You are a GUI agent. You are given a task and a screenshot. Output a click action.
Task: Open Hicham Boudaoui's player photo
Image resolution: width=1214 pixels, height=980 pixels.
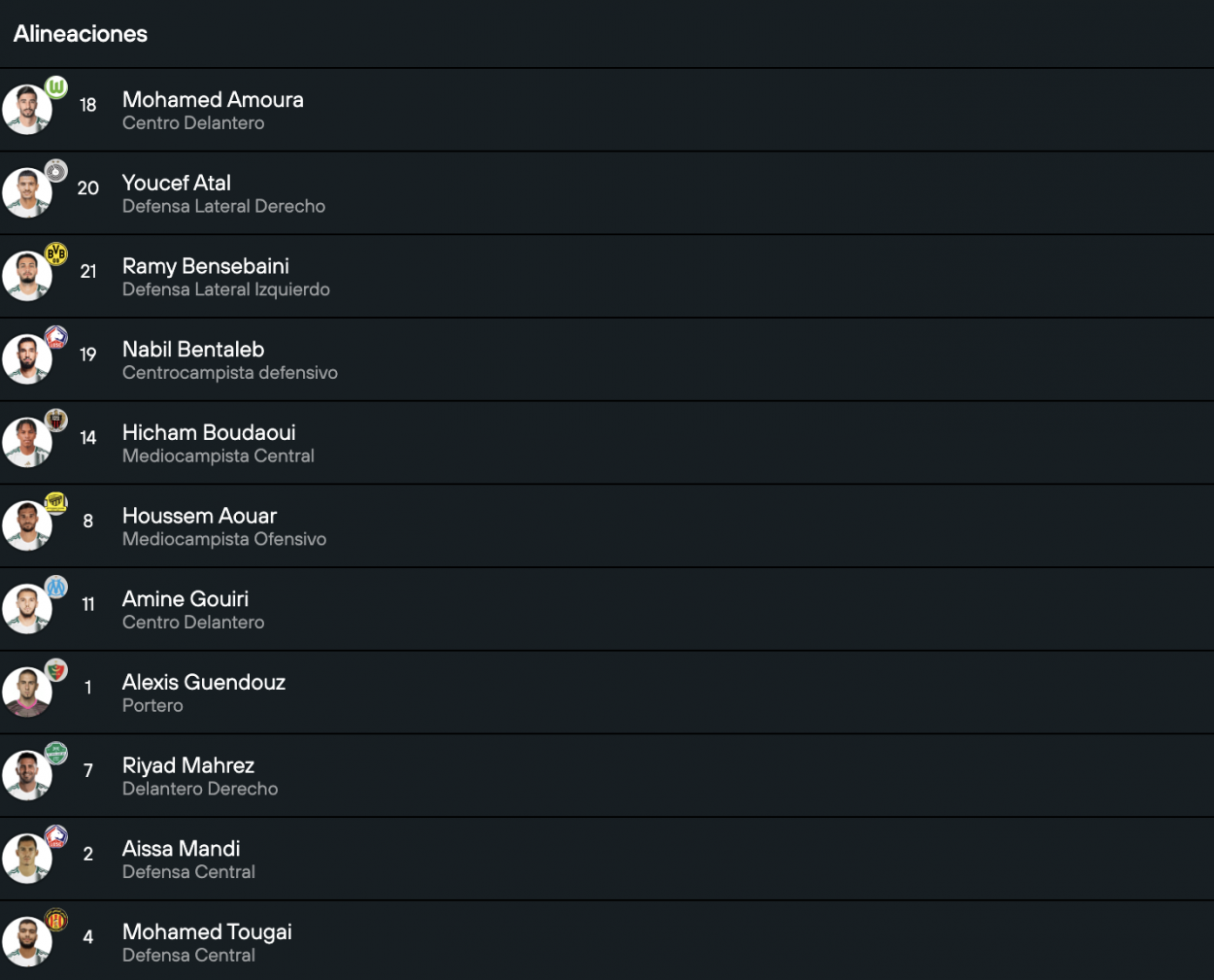click(x=26, y=443)
